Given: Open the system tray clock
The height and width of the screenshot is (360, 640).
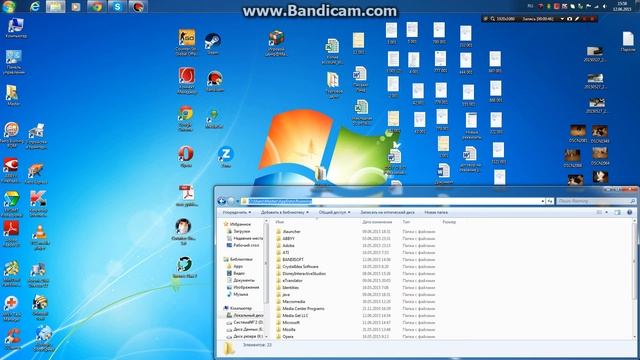Looking at the screenshot, I should 622,6.
